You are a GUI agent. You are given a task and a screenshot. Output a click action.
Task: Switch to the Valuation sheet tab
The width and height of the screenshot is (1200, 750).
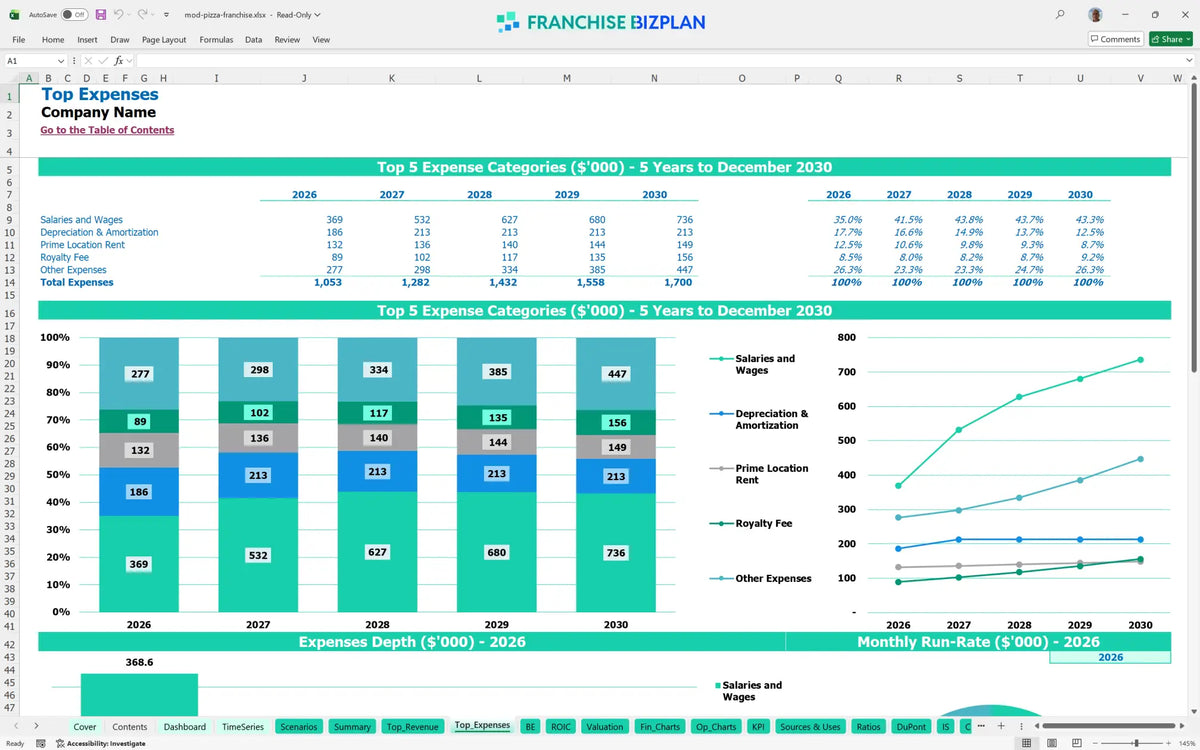[605, 727]
